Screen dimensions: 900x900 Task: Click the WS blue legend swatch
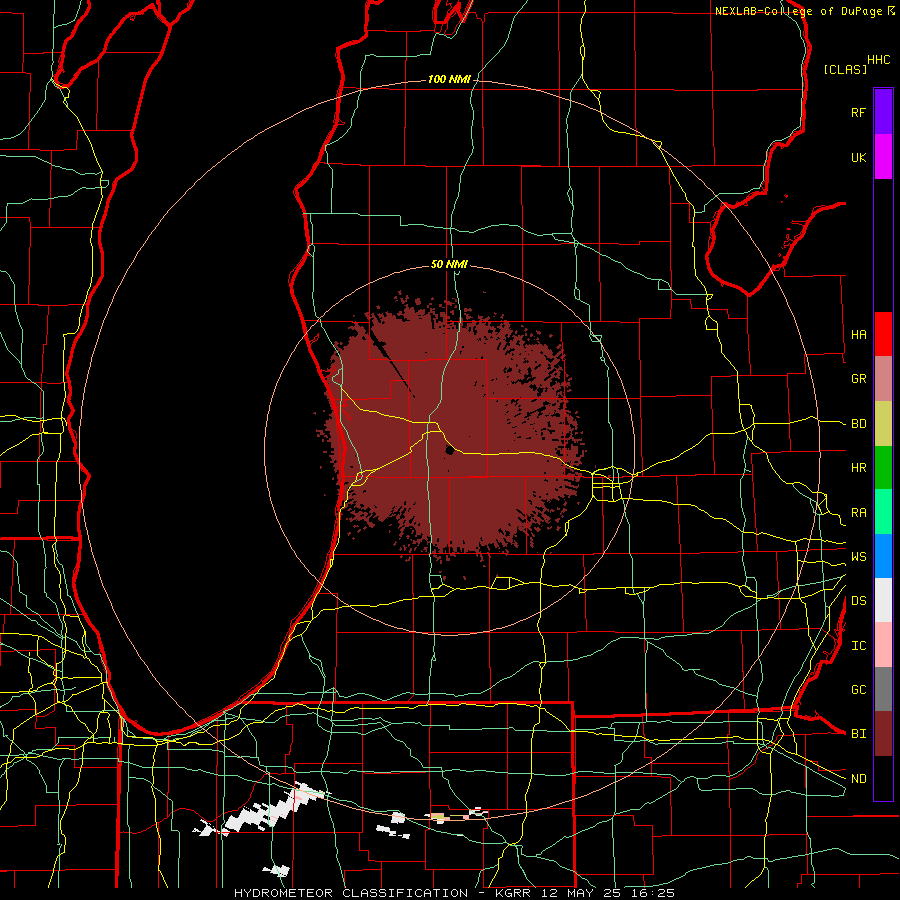(x=883, y=556)
